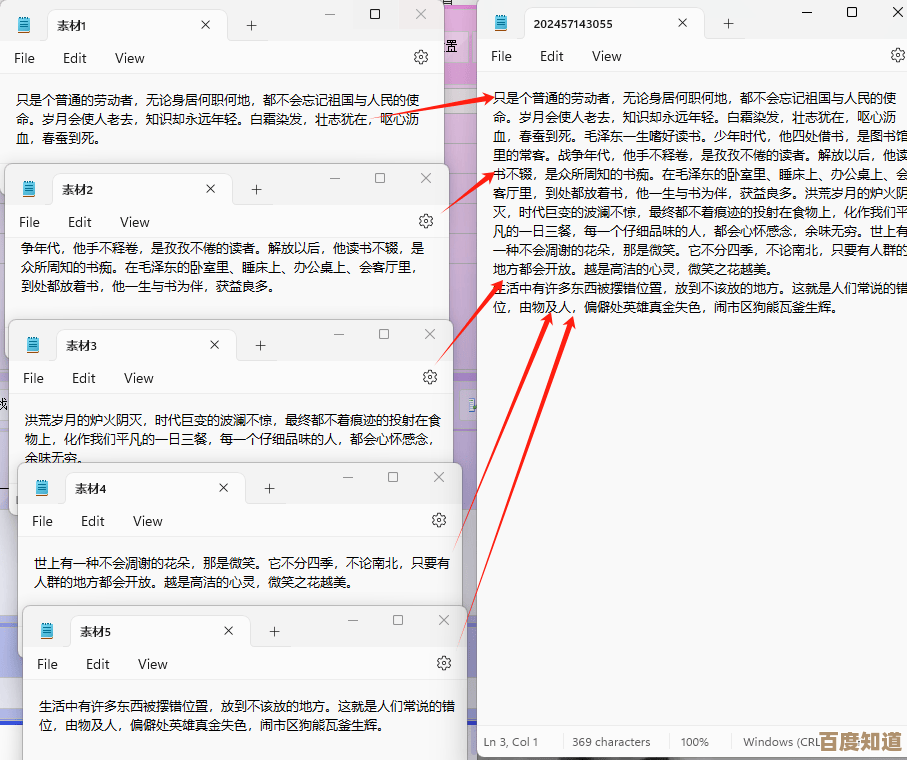Screen dimensions: 907x760
Task: Click Ln 3, Col 1 position indicator
Action: click(x=511, y=742)
